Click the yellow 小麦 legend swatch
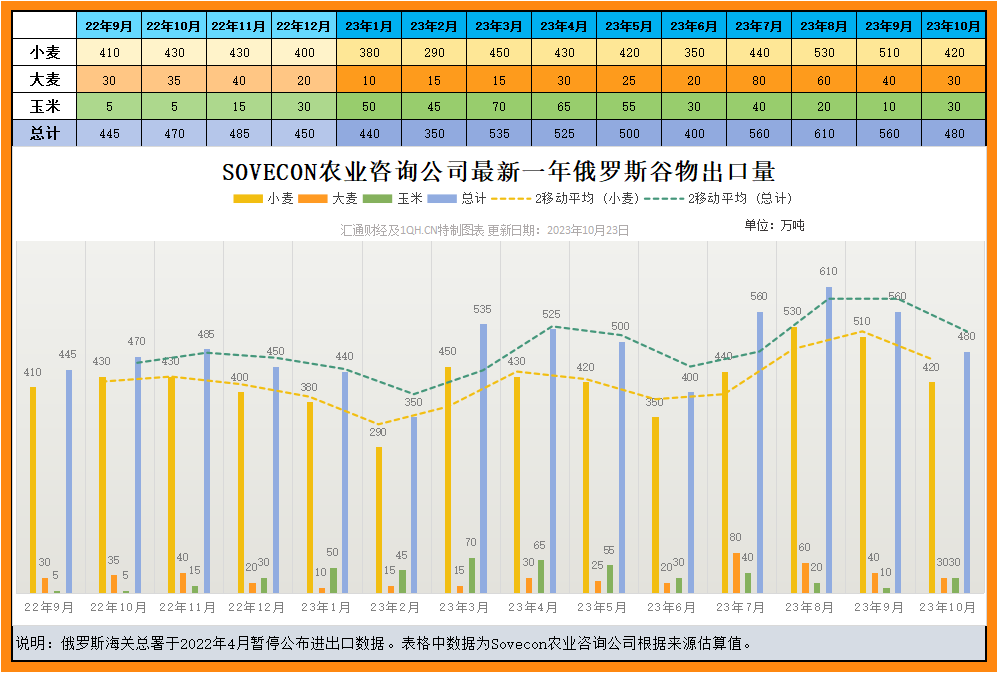The height and width of the screenshot is (673, 998). click(x=248, y=199)
